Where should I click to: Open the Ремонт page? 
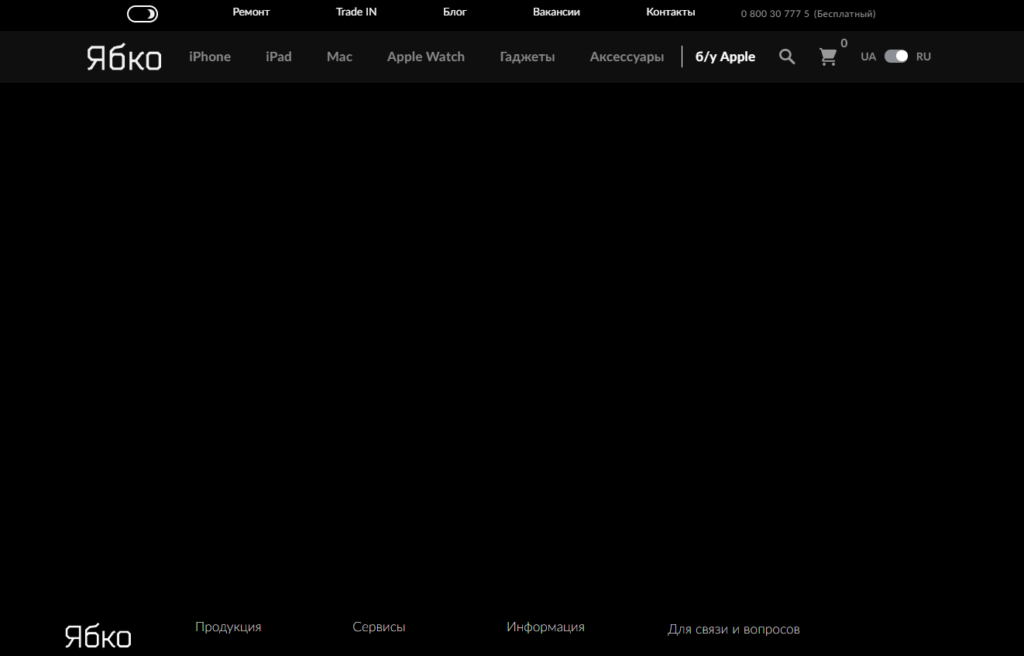251,12
